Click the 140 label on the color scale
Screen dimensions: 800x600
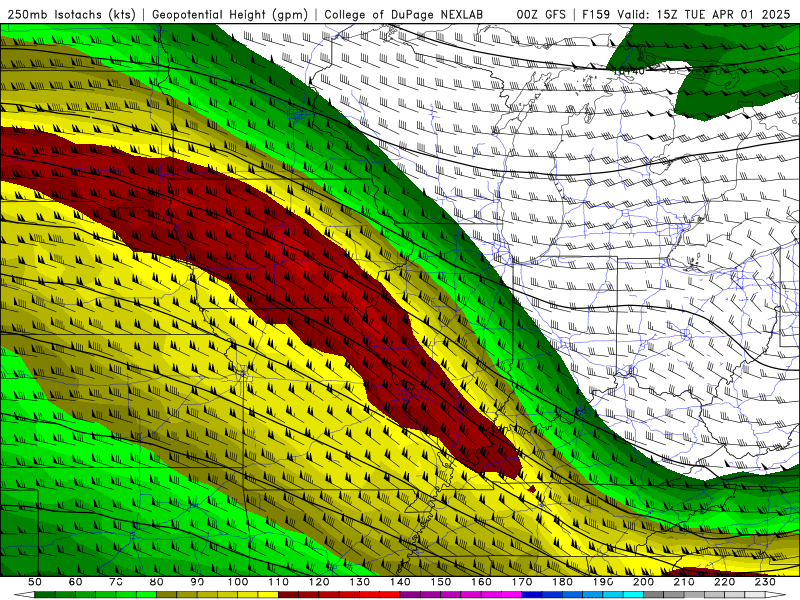(x=400, y=582)
